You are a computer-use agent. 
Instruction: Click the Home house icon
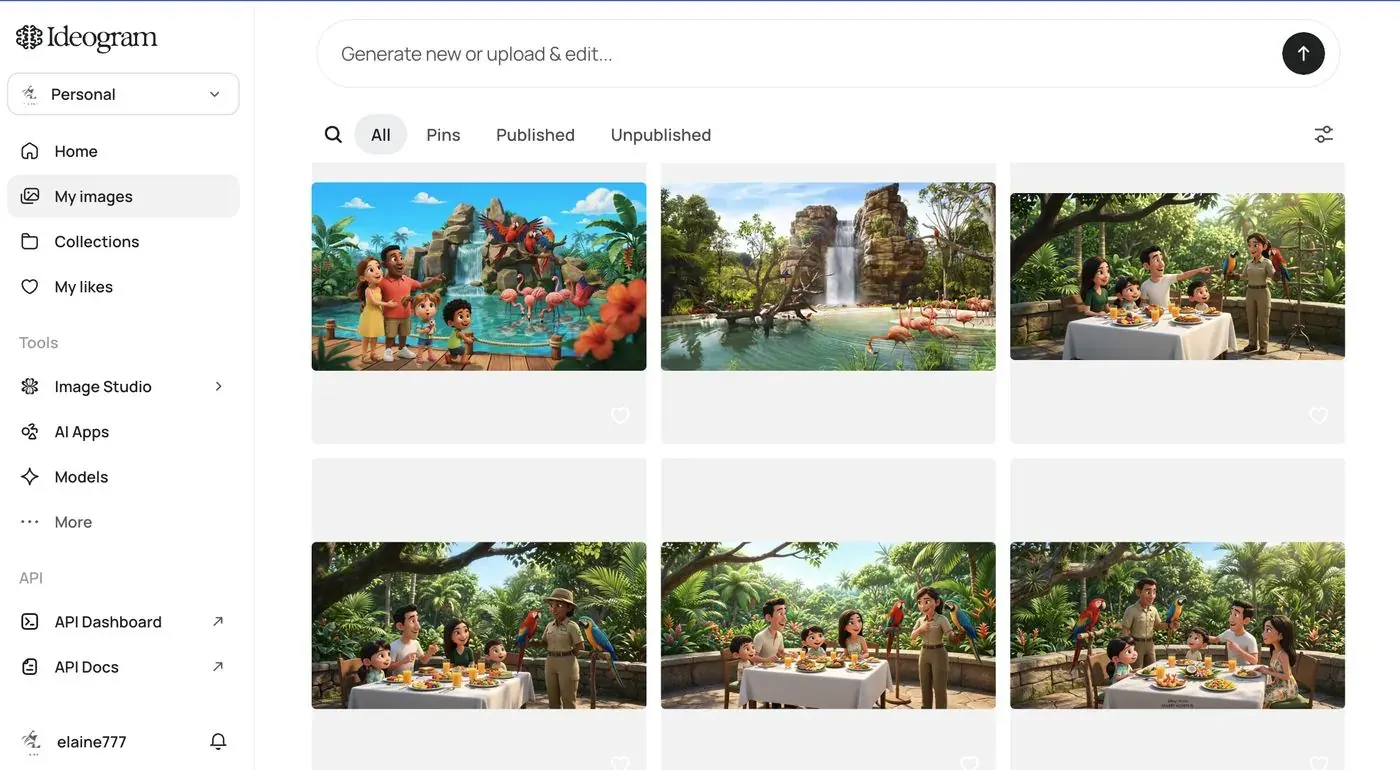(x=30, y=151)
